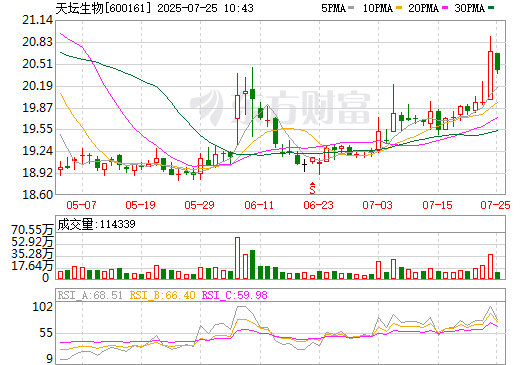Click the orange 10PMA color swatch

click(399, 8)
